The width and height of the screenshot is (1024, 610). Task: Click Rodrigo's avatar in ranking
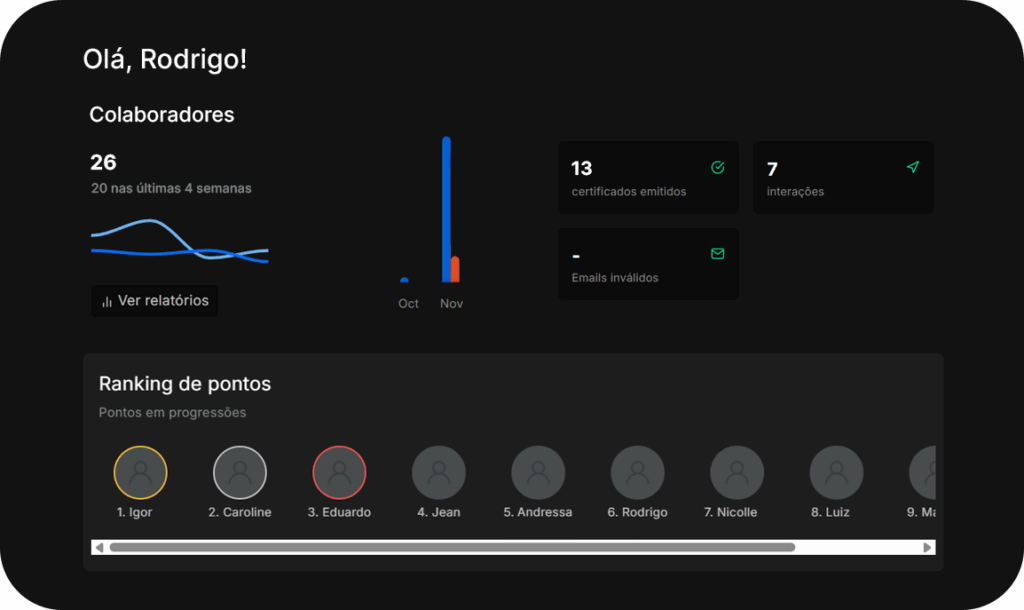[637, 473]
